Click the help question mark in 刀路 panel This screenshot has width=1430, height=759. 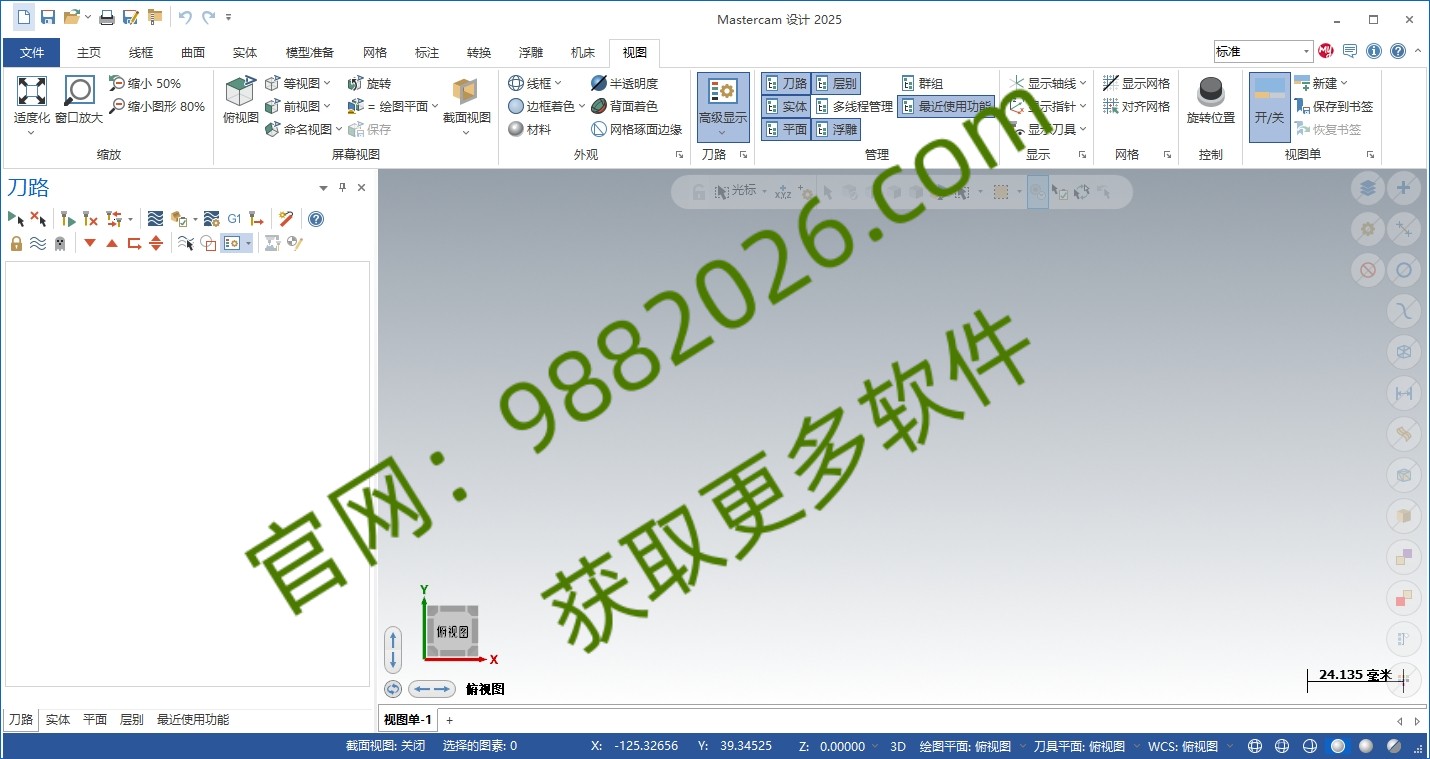pyautogui.click(x=316, y=219)
